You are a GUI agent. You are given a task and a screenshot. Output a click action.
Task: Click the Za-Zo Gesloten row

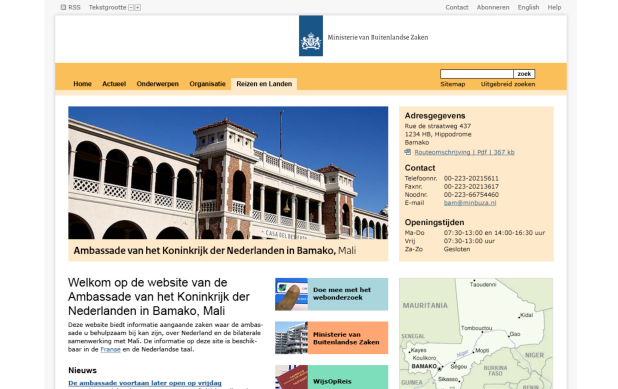coord(437,249)
